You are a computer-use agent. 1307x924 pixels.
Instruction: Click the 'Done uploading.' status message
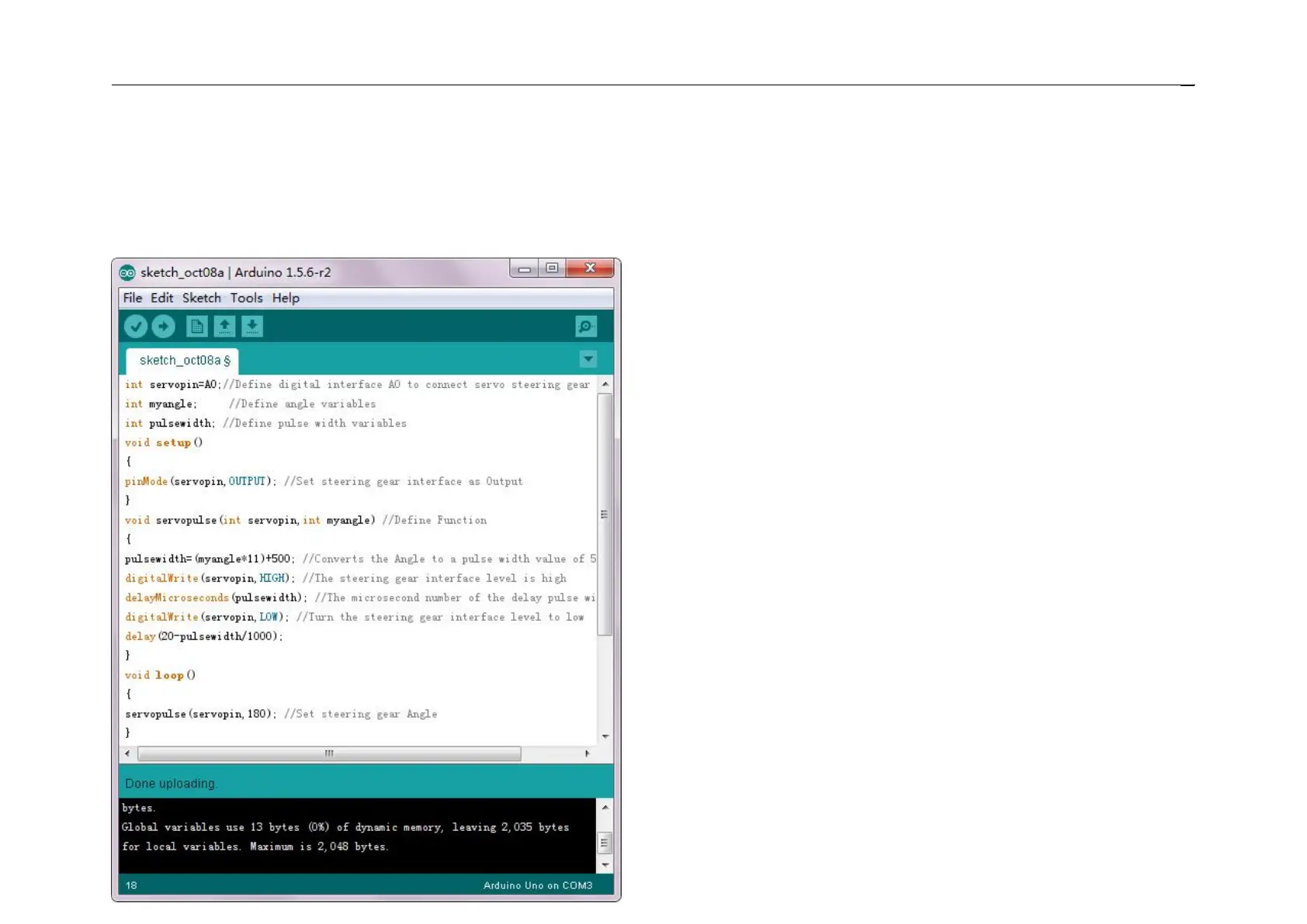pyautogui.click(x=171, y=784)
